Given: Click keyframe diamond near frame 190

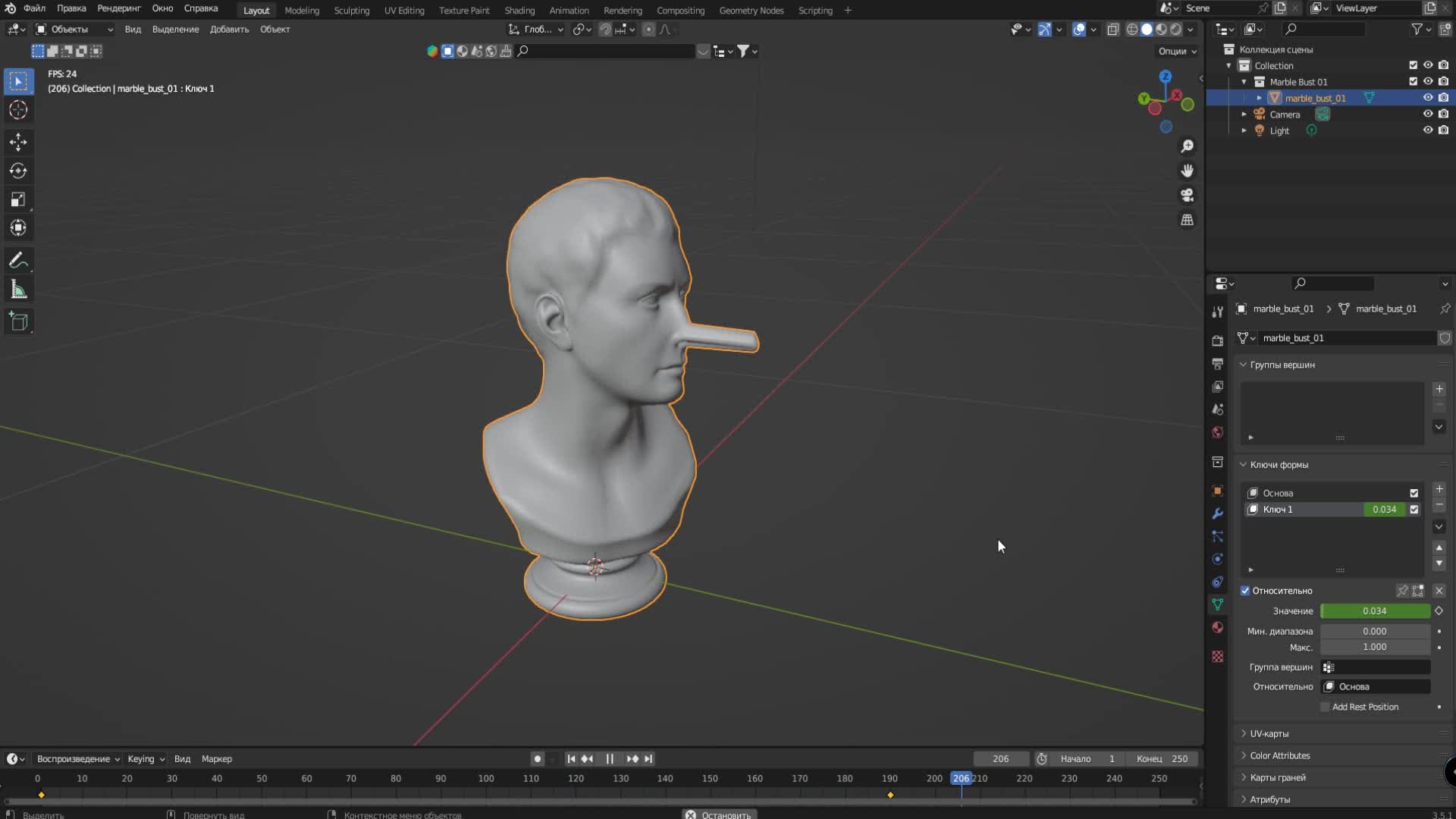Looking at the screenshot, I should pyautogui.click(x=890, y=795).
